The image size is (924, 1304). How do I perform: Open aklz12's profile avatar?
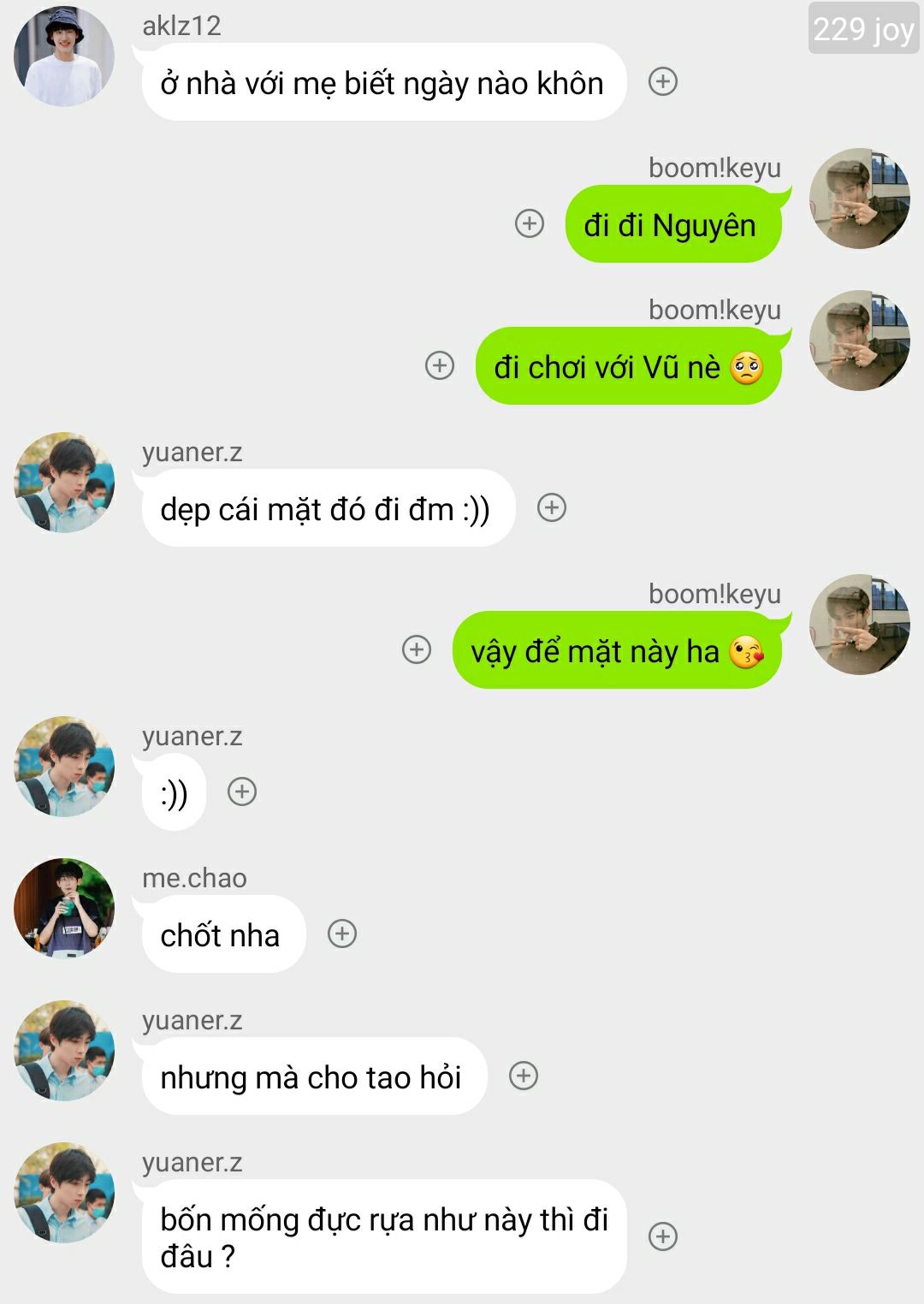coord(64,56)
